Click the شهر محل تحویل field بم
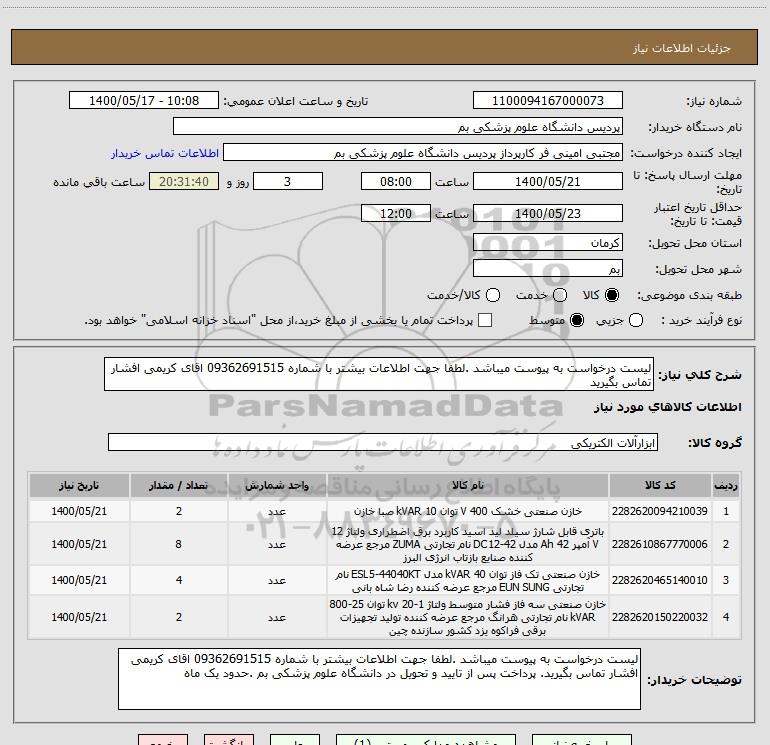 coord(548,269)
